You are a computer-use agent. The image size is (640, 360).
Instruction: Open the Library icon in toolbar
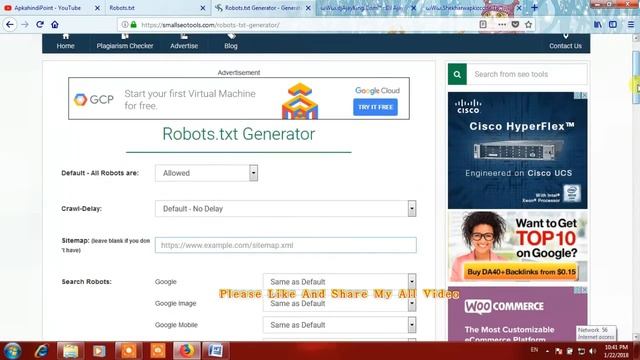coord(598,24)
